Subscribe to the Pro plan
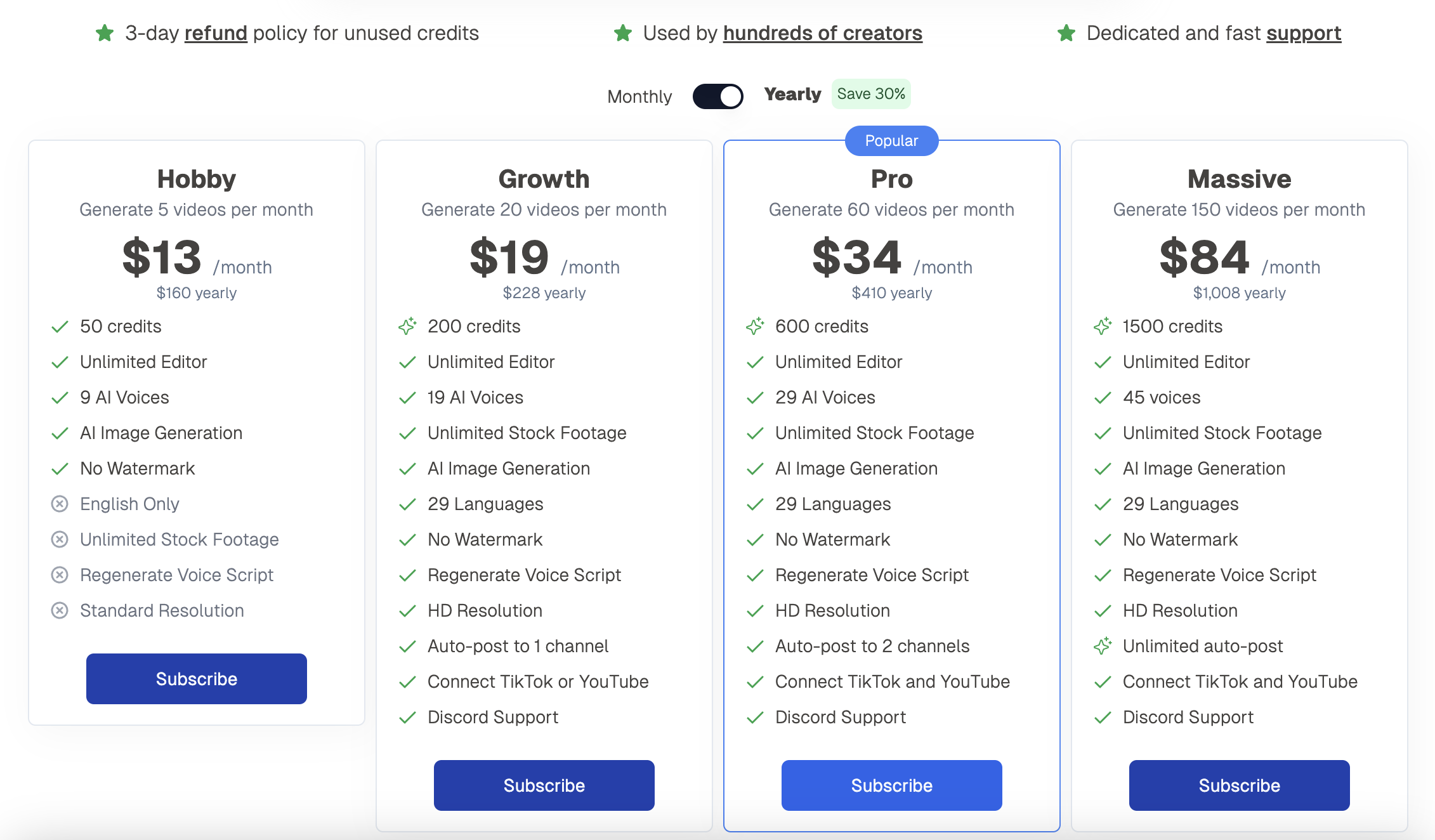Image resolution: width=1435 pixels, height=840 pixels. click(892, 785)
